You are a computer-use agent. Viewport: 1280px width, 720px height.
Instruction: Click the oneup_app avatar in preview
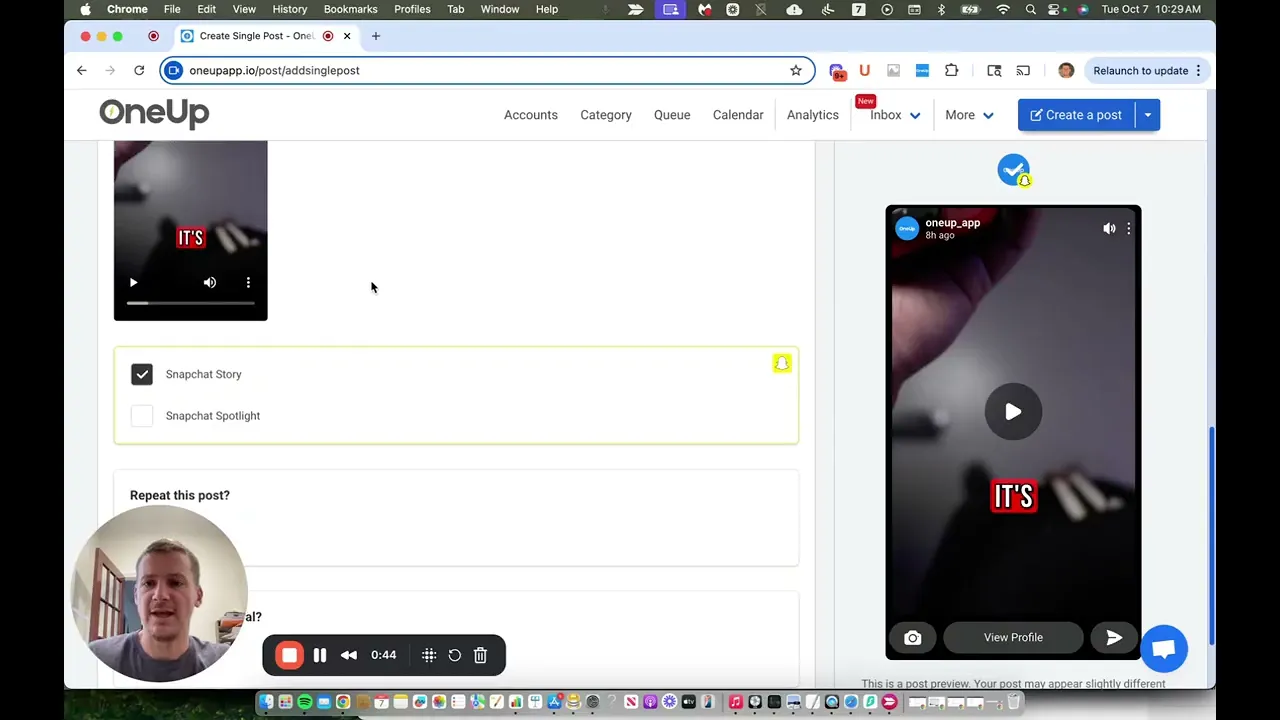pyautogui.click(x=907, y=229)
